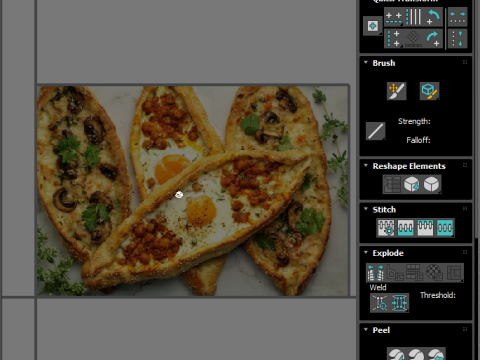480x360 pixels.
Task: Collapse the Explode rollout arrow
Action: coord(366,252)
